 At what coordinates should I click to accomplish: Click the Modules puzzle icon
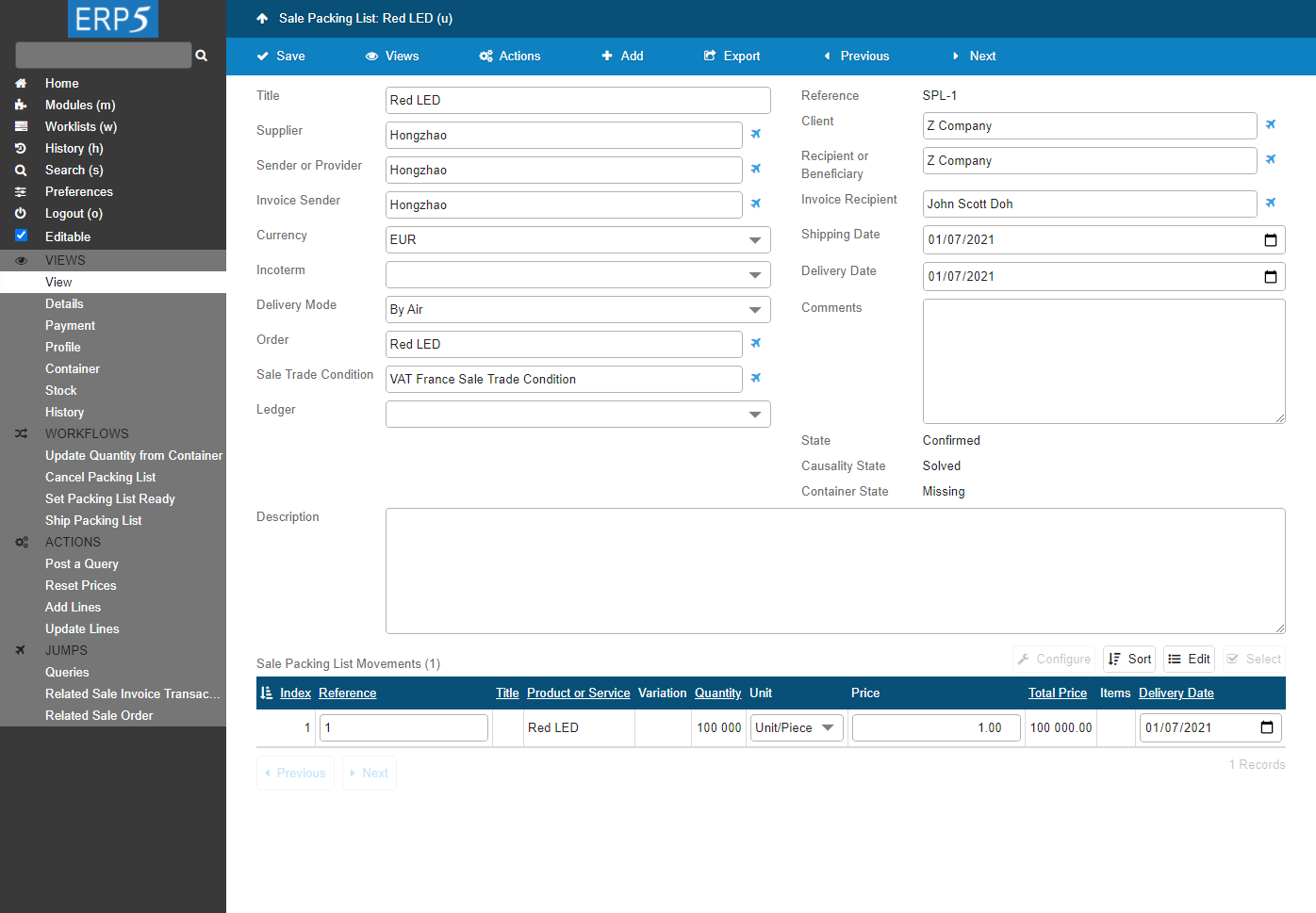(21, 105)
